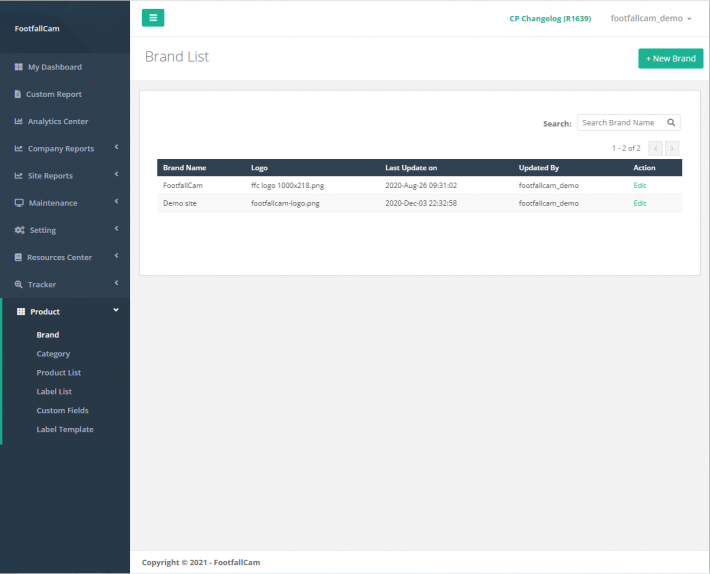Viewport: 710px width, 574px height.
Task: Click the Product table icon
Action: pos(21,311)
